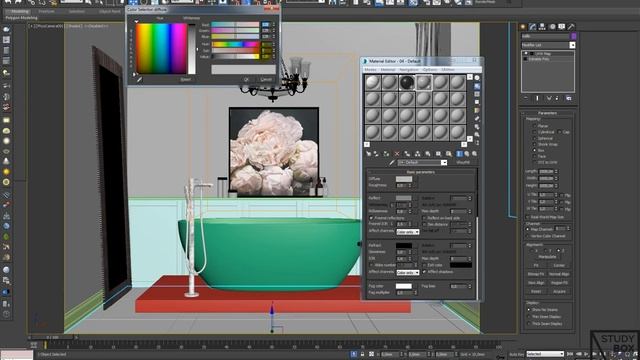Adjust the Value slider in Color Selector
The image size is (640, 360).
coord(235,57)
